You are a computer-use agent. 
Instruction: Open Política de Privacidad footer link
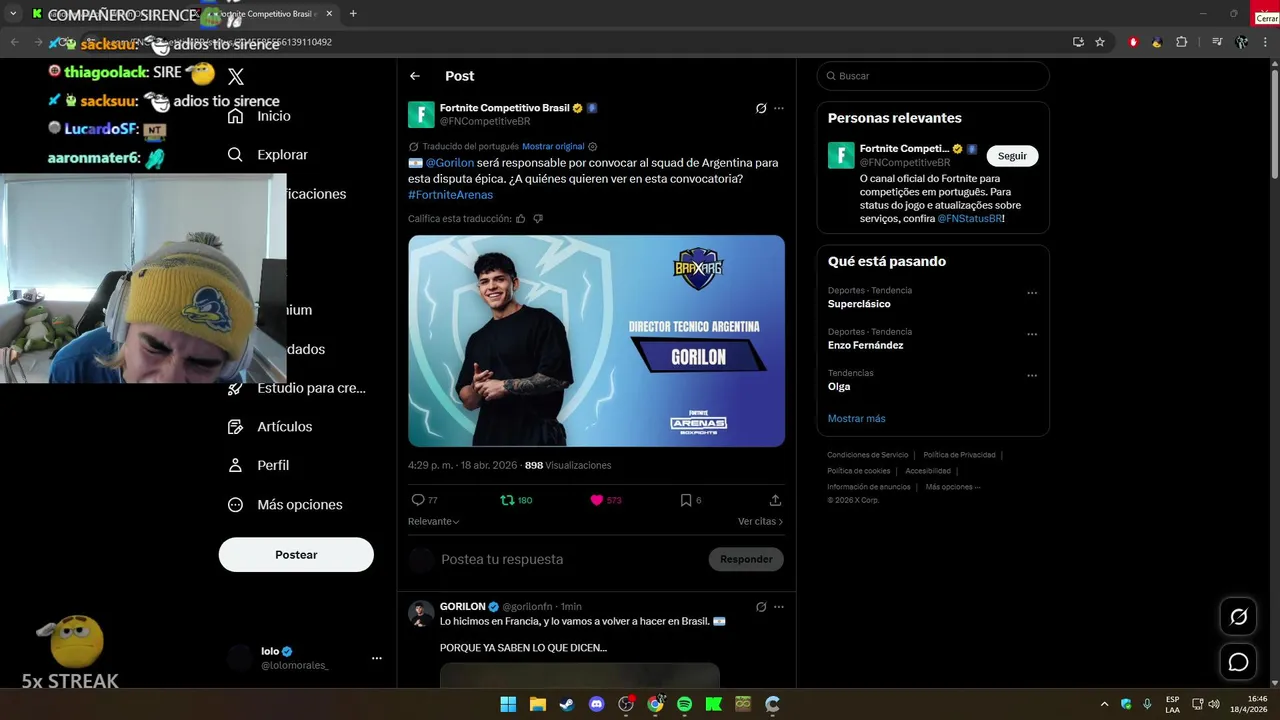pos(959,455)
